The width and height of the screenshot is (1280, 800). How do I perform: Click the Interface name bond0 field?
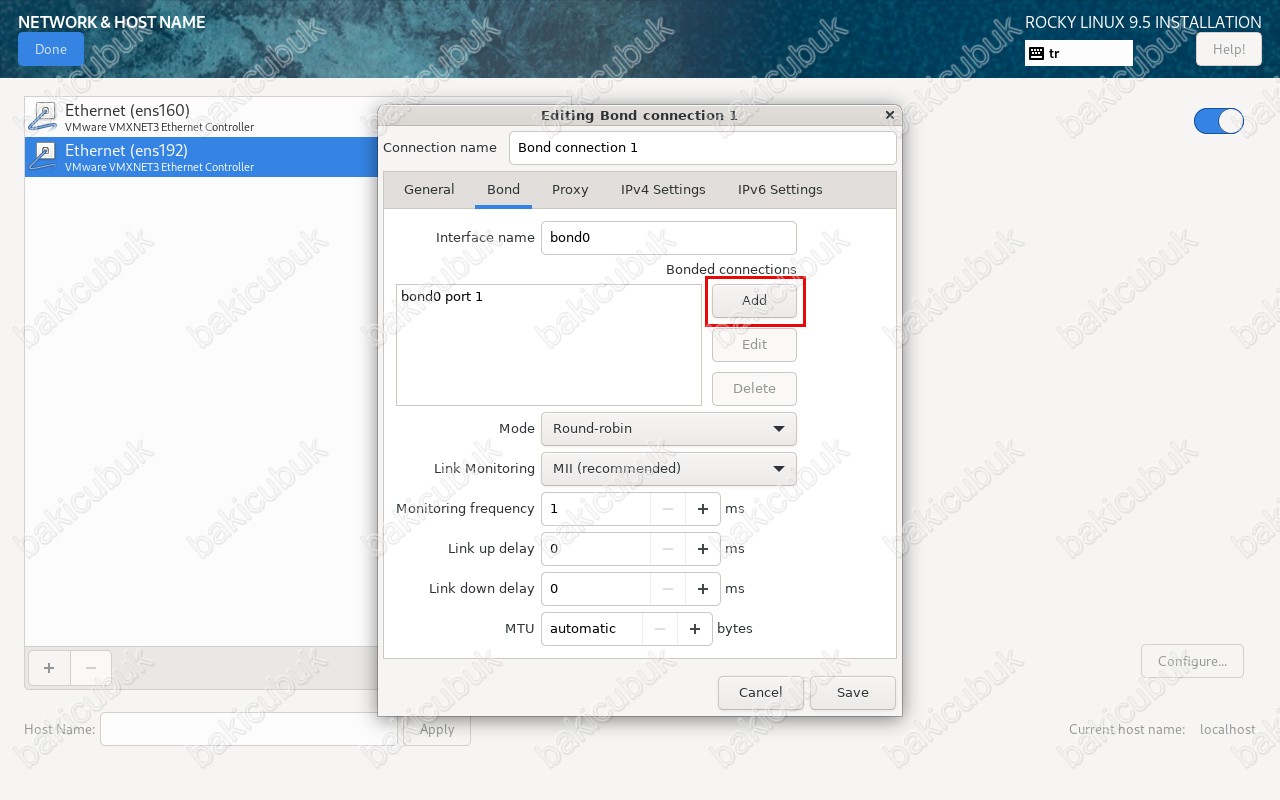(668, 238)
